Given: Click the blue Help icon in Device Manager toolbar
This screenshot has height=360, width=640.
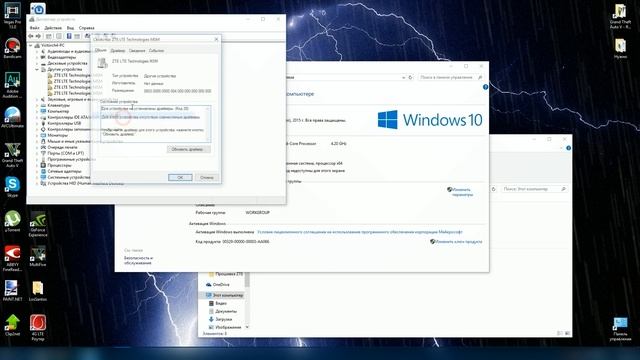Looking at the screenshot, I should pyautogui.click(x=69, y=36).
